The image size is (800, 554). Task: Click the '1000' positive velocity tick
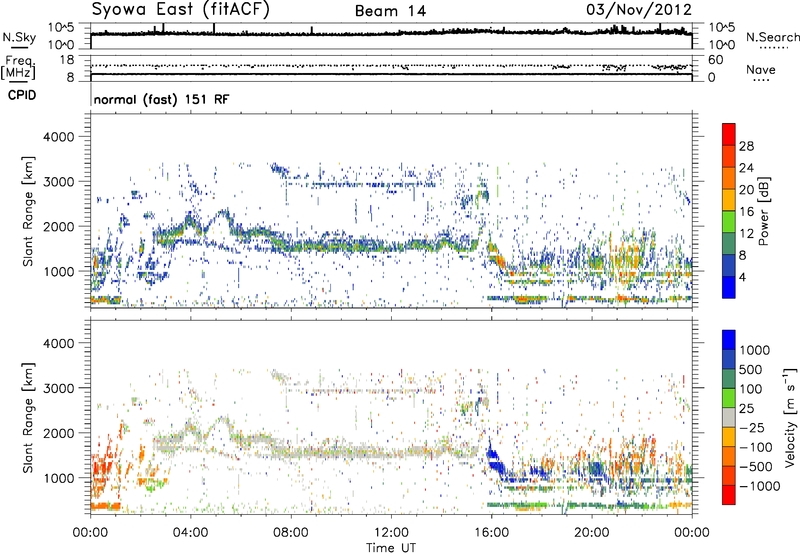tap(754, 350)
